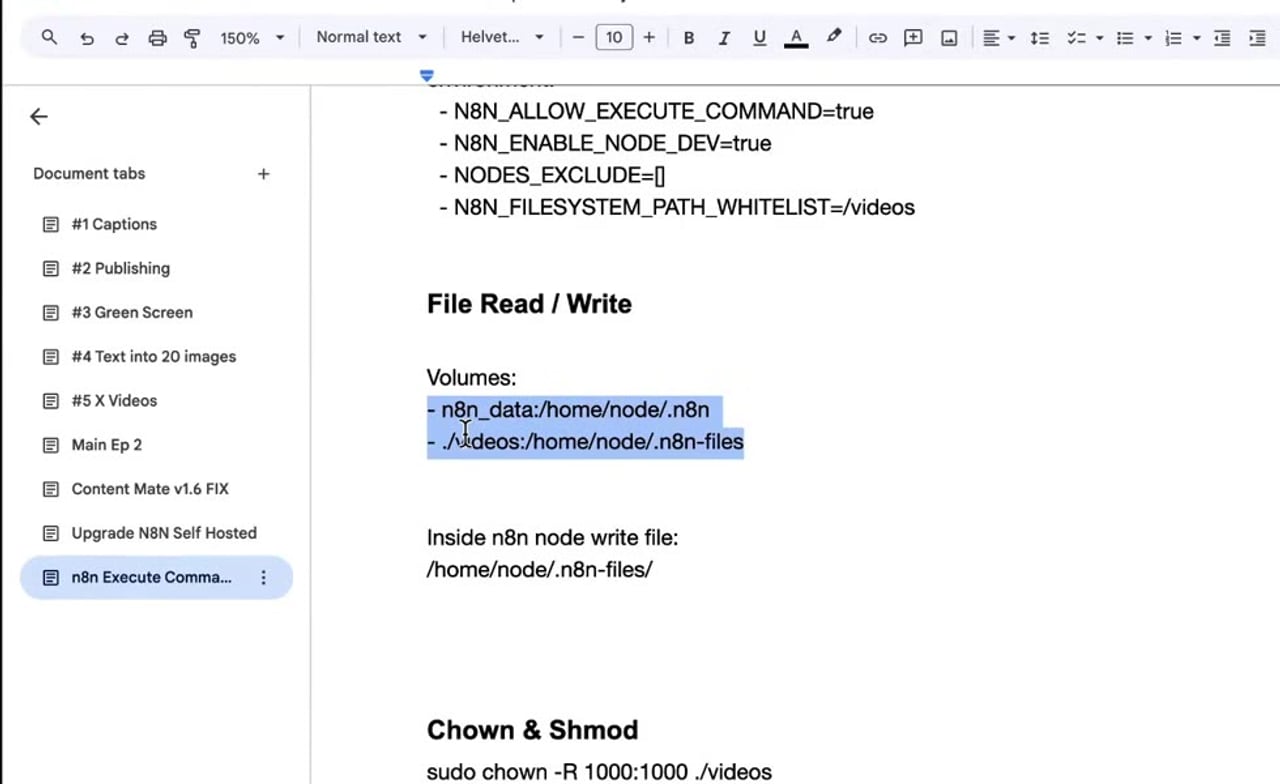Image resolution: width=1280 pixels, height=784 pixels.
Task: Redo the last undone edit
Action: [122, 38]
